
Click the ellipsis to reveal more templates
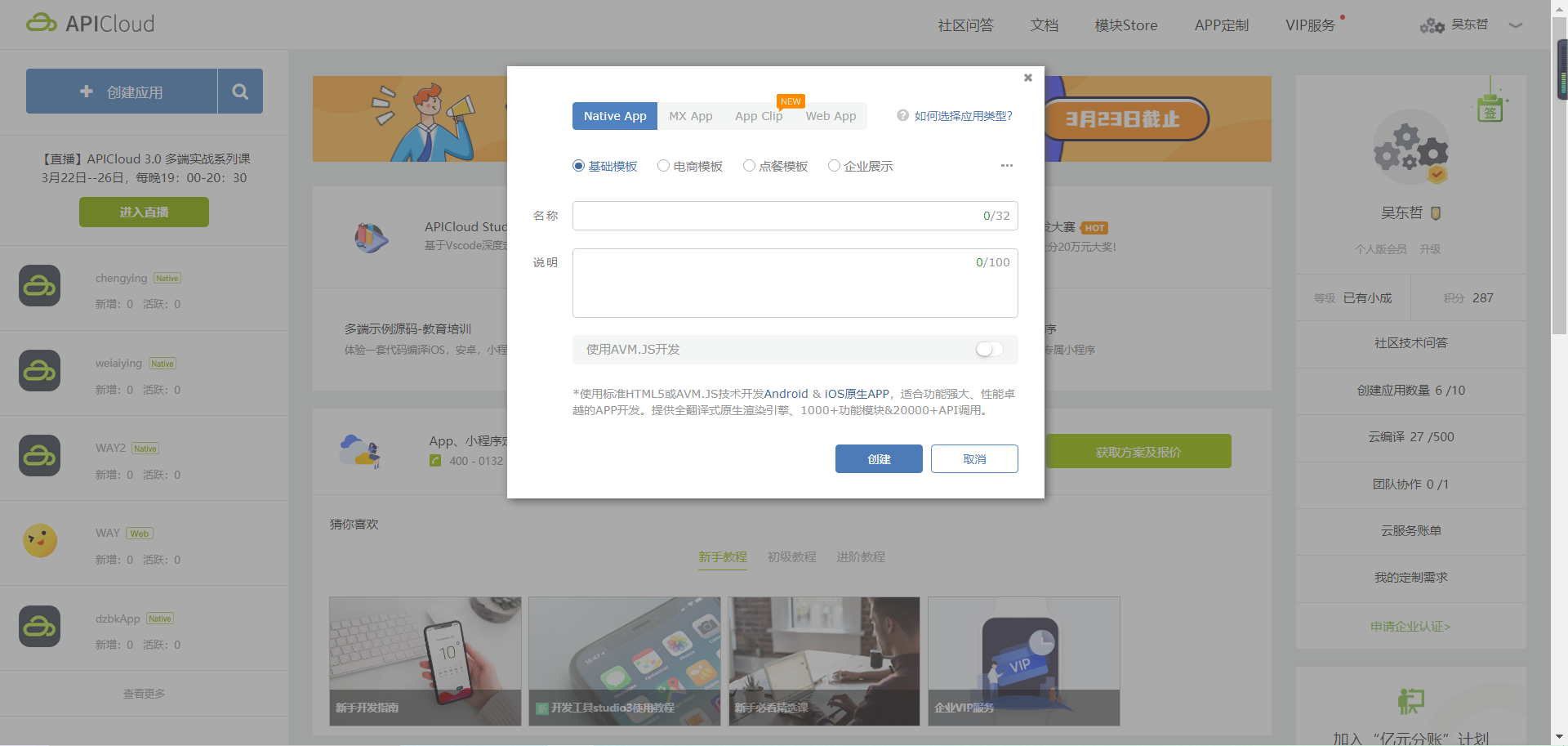1005,165
